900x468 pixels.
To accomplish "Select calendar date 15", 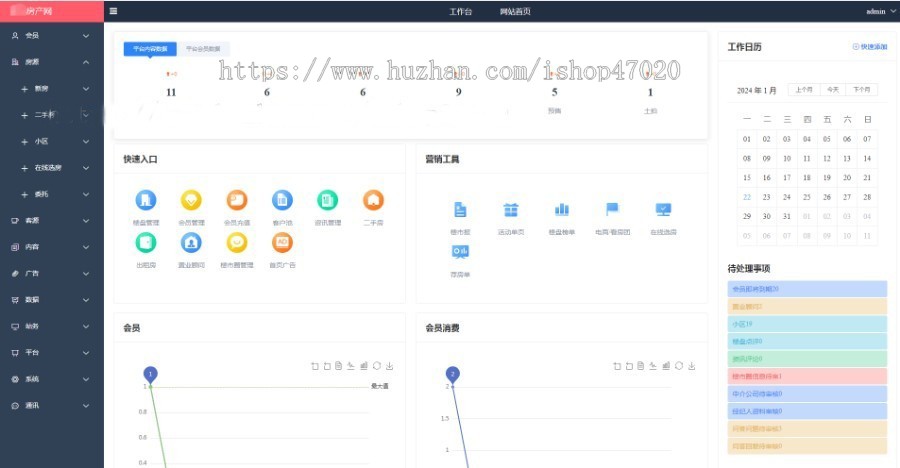I will tap(747, 177).
